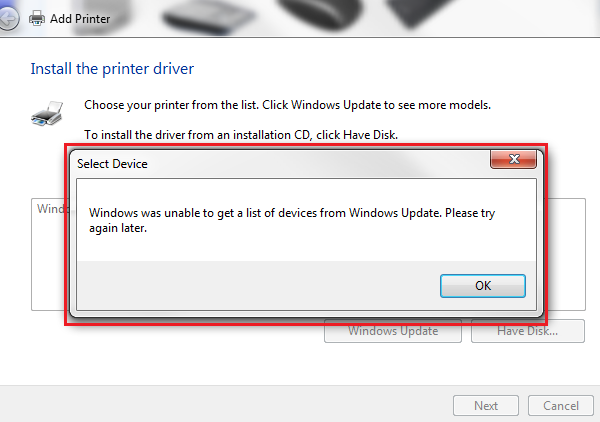The image size is (600, 422).
Task: Click the Next button
Action: pyautogui.click(x=486, y=406)
